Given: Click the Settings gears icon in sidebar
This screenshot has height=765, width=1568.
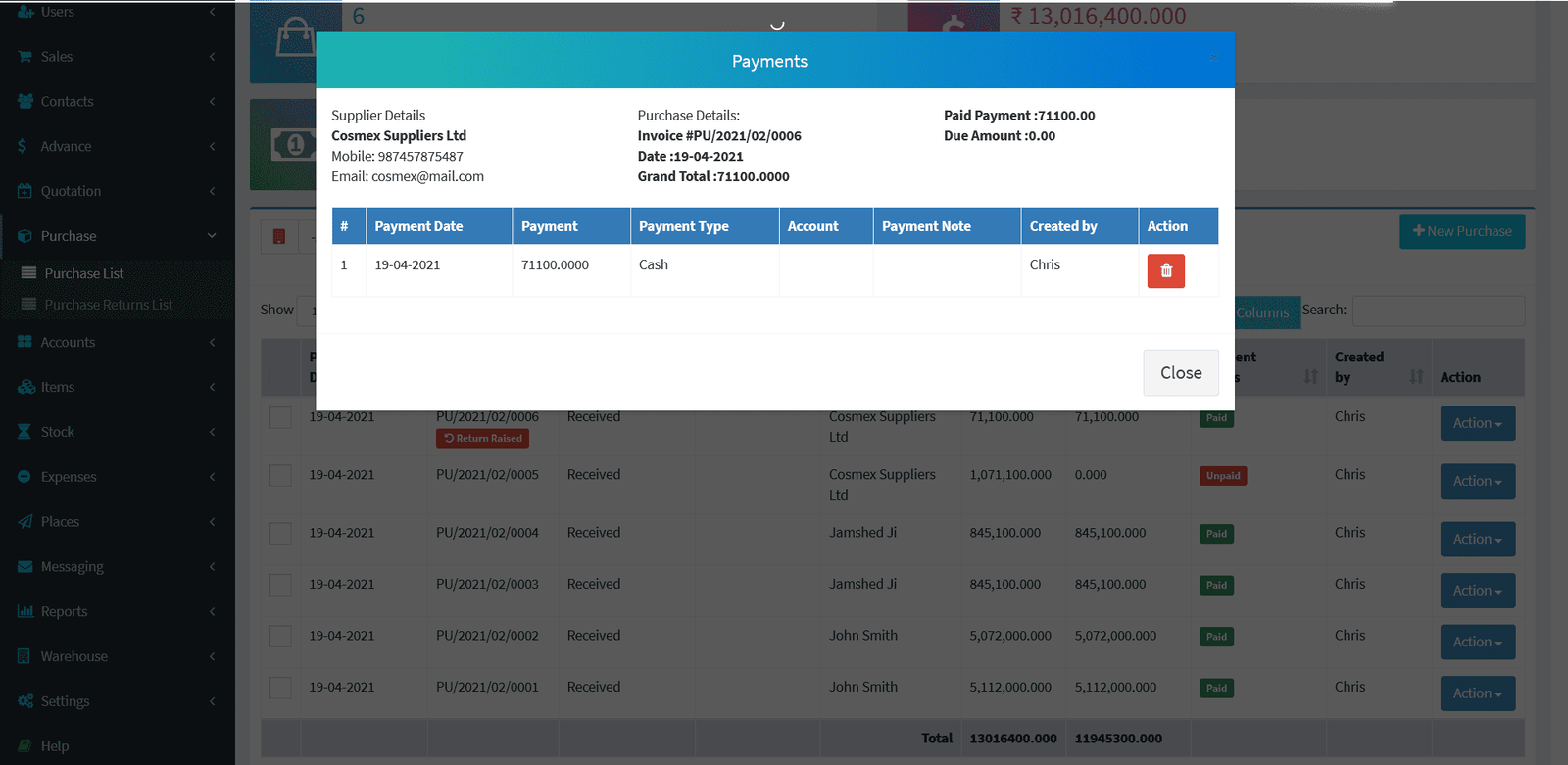Looking at the screenshot, I should (24, 701).
